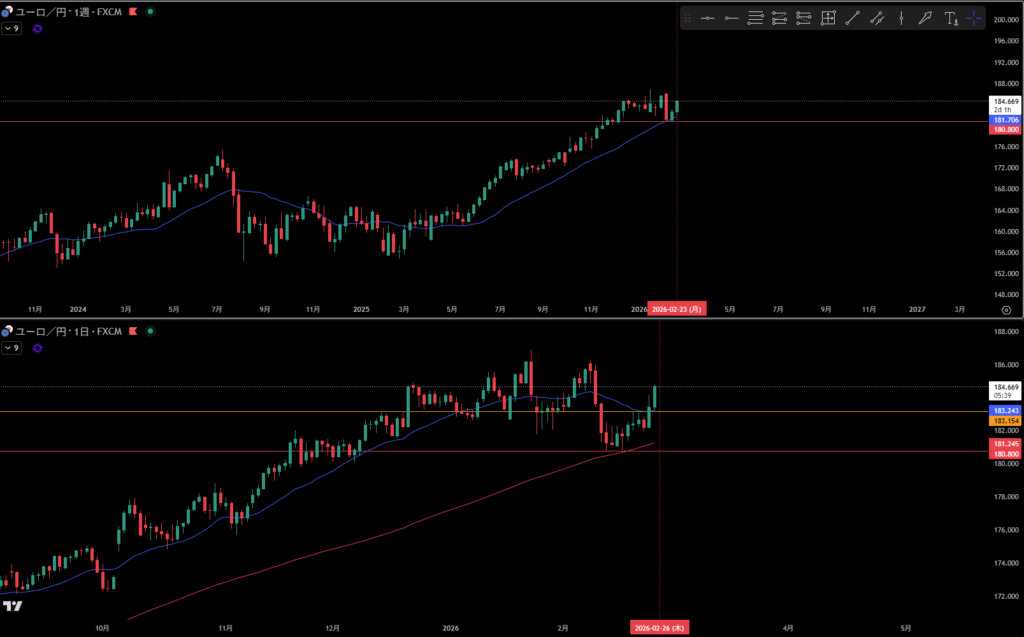
Task: Click the red flag on weekly chart
Action: [133, 11]
